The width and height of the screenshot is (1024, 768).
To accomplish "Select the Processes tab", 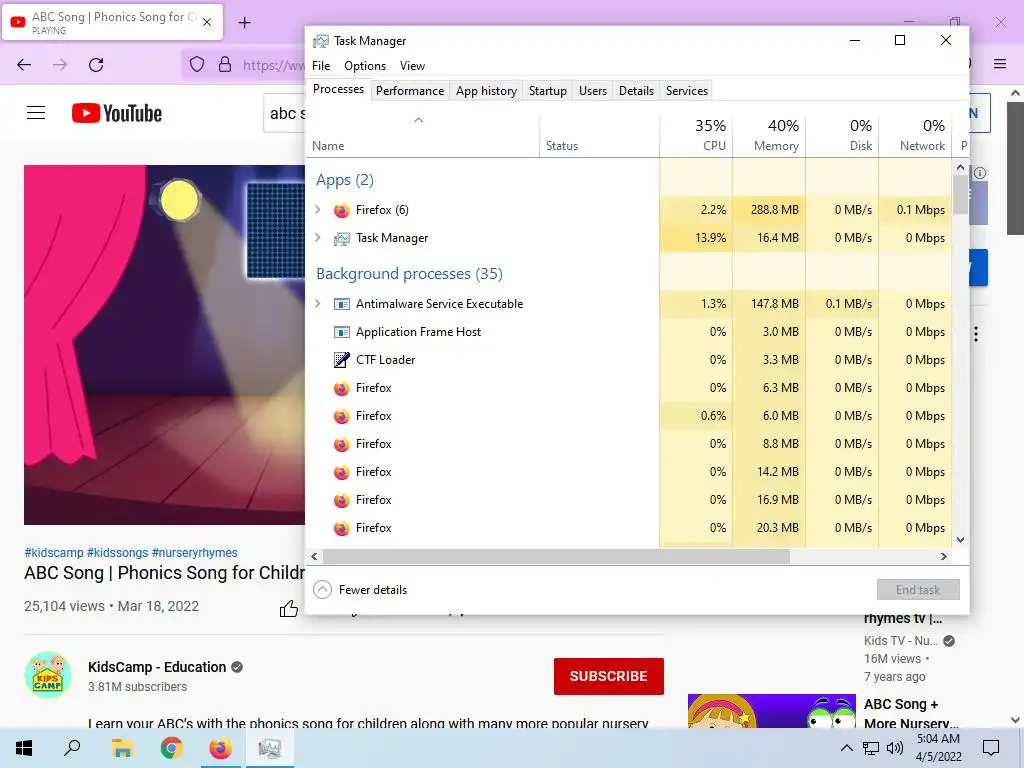I will point(338,89).
